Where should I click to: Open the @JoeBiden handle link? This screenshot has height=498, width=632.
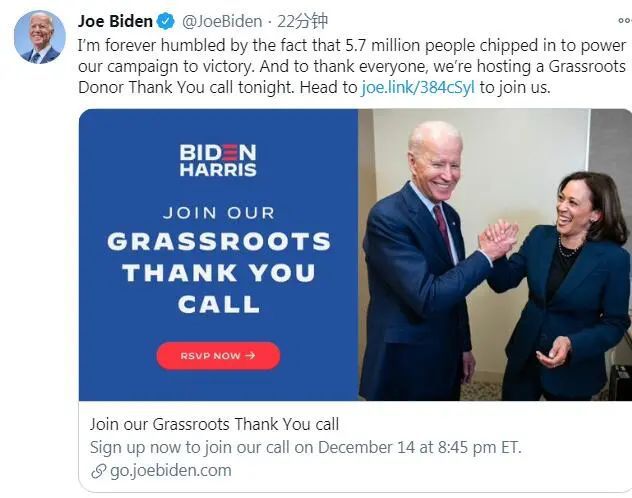click(222, 21)
